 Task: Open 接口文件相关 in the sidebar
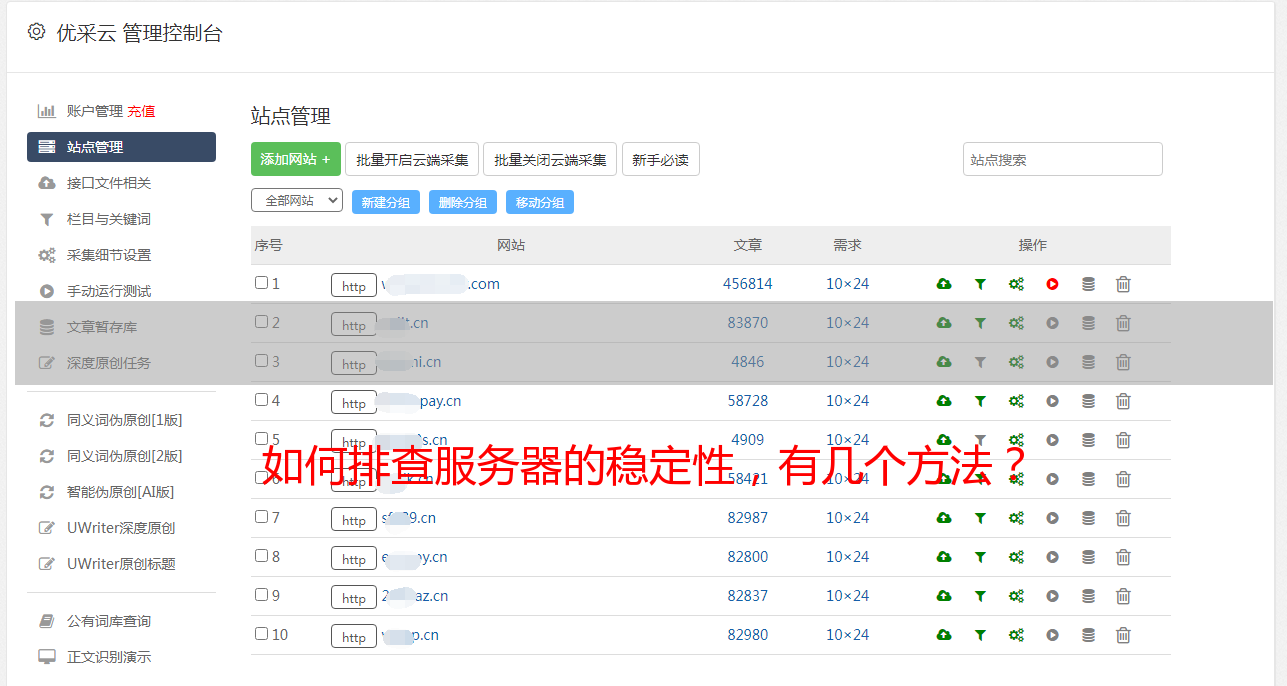pyautogui.click(x=109, y=183)
